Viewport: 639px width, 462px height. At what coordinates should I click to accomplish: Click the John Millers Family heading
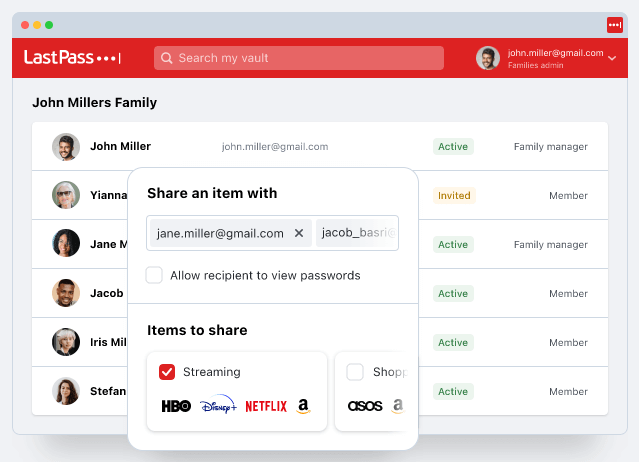[x=95, y=102]
